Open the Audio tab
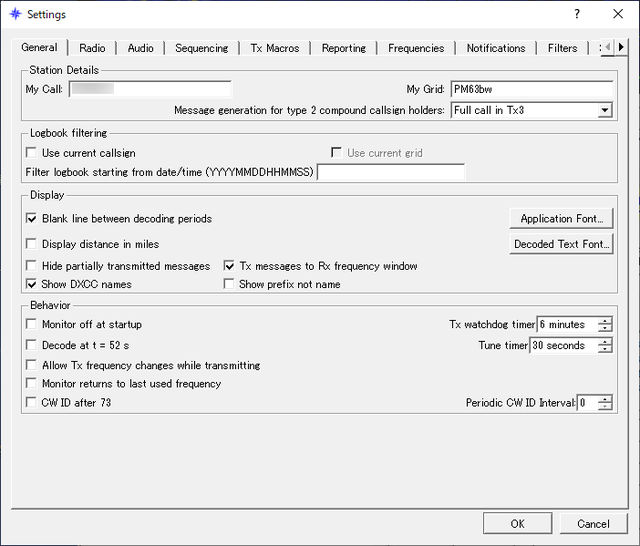640x546 pixels. pyautogui.click(x=140, y=48)
